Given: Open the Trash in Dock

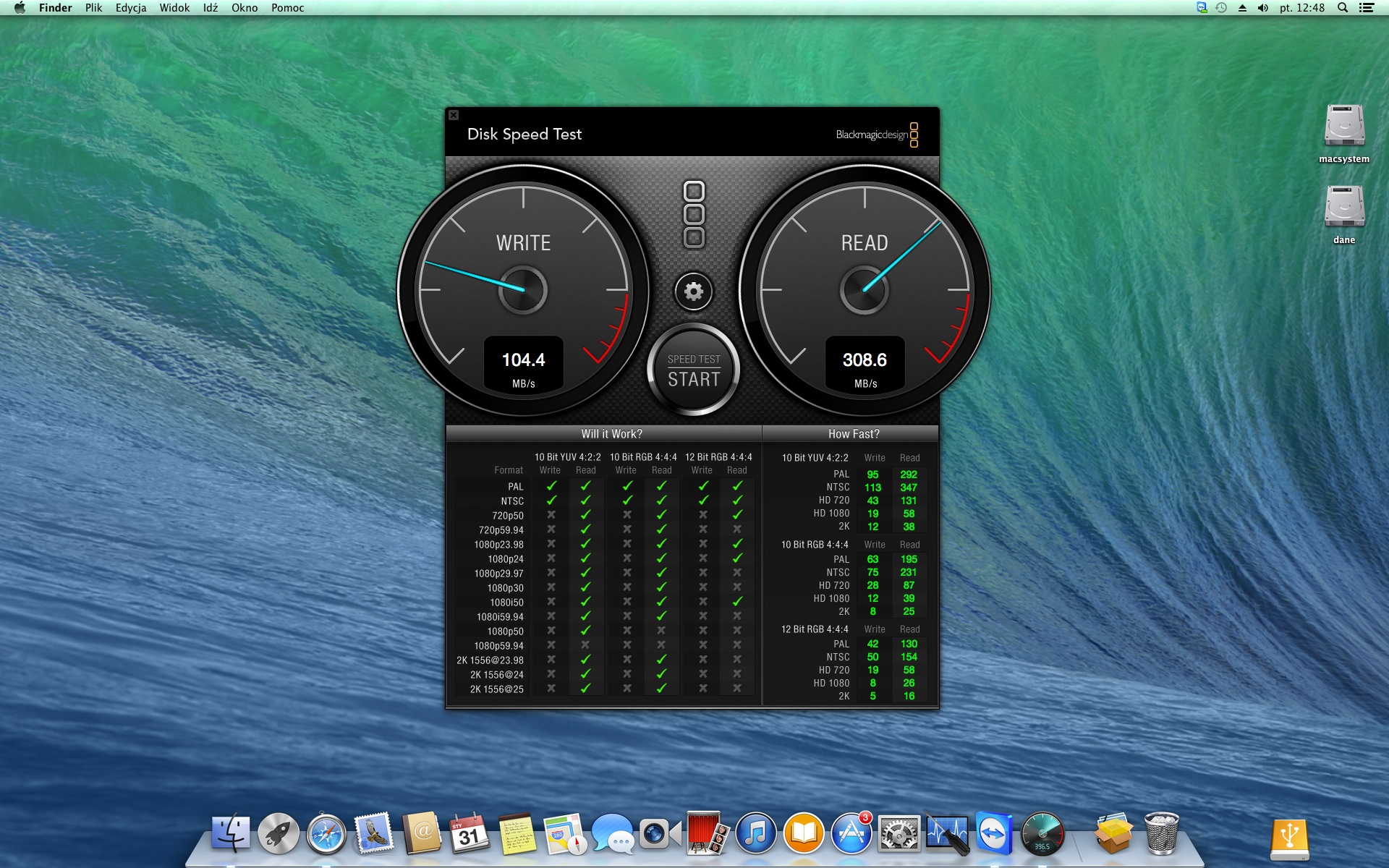Looking at the screenshot, I should point(1161,833).
